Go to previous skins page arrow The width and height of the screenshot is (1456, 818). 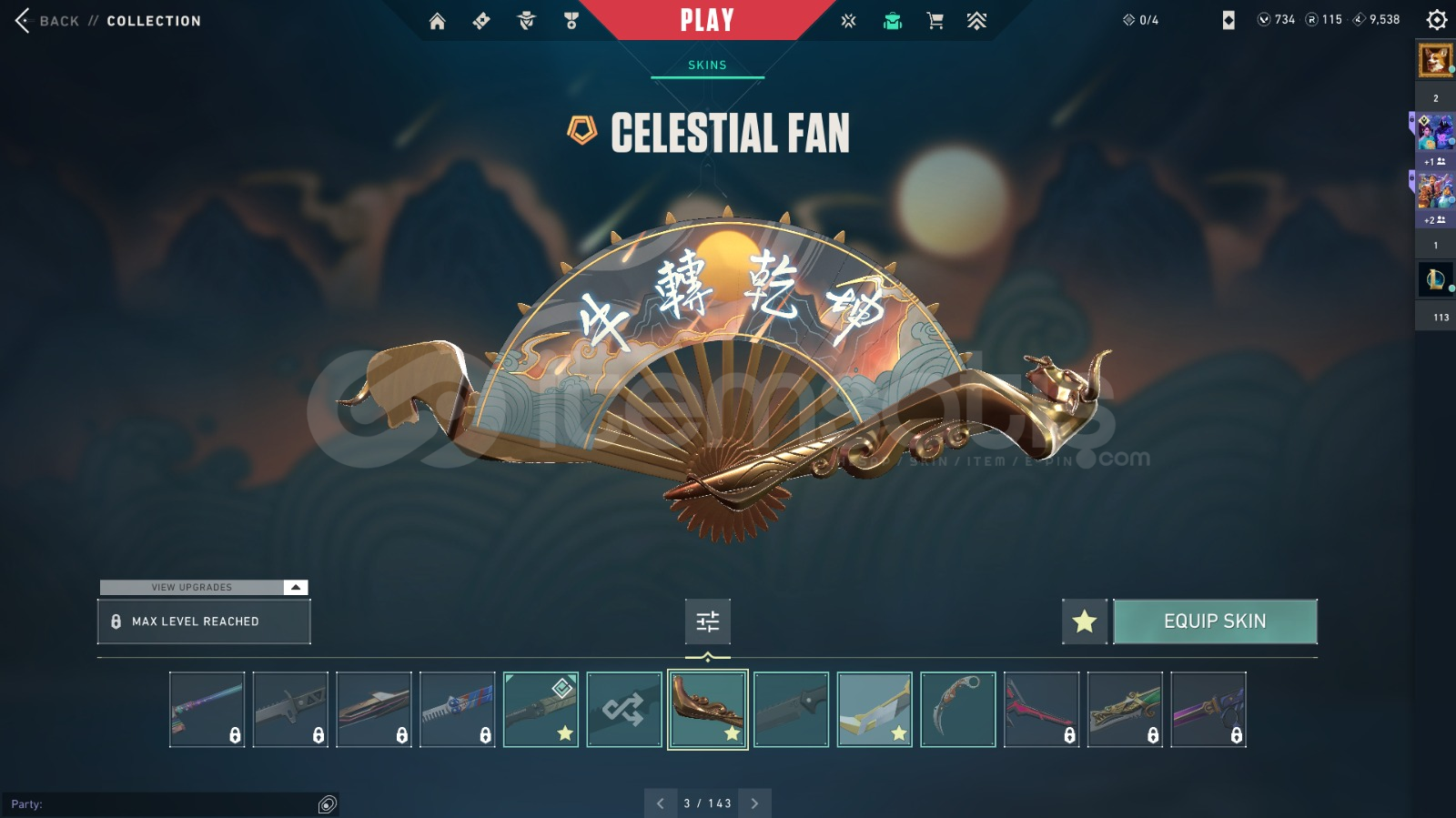pos(661,803)
